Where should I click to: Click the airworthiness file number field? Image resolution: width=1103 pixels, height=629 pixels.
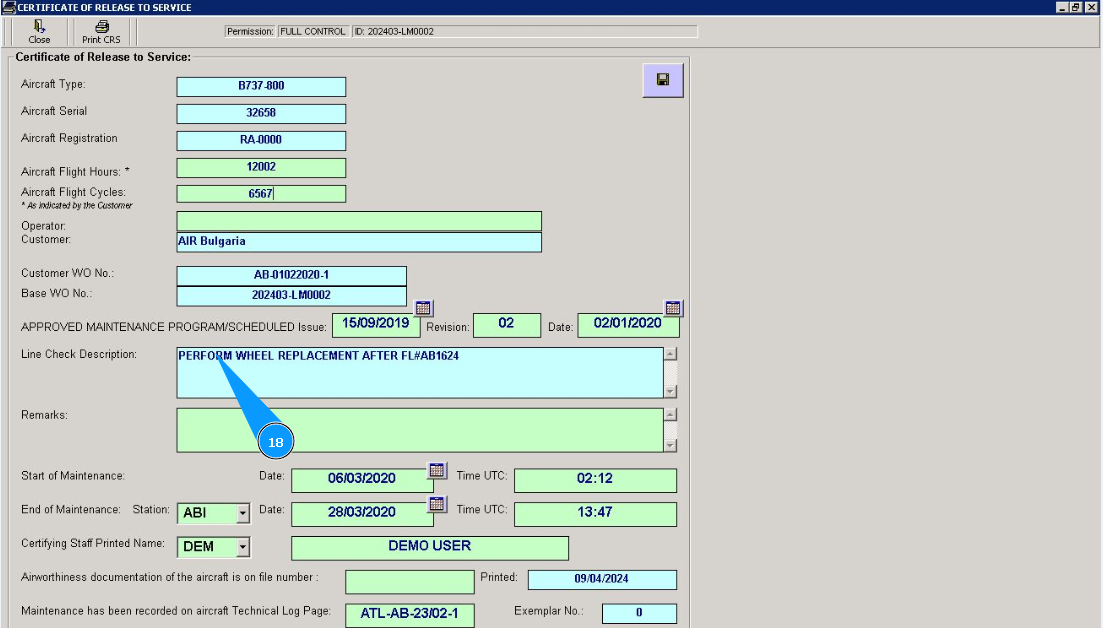[x=409, y=581]
